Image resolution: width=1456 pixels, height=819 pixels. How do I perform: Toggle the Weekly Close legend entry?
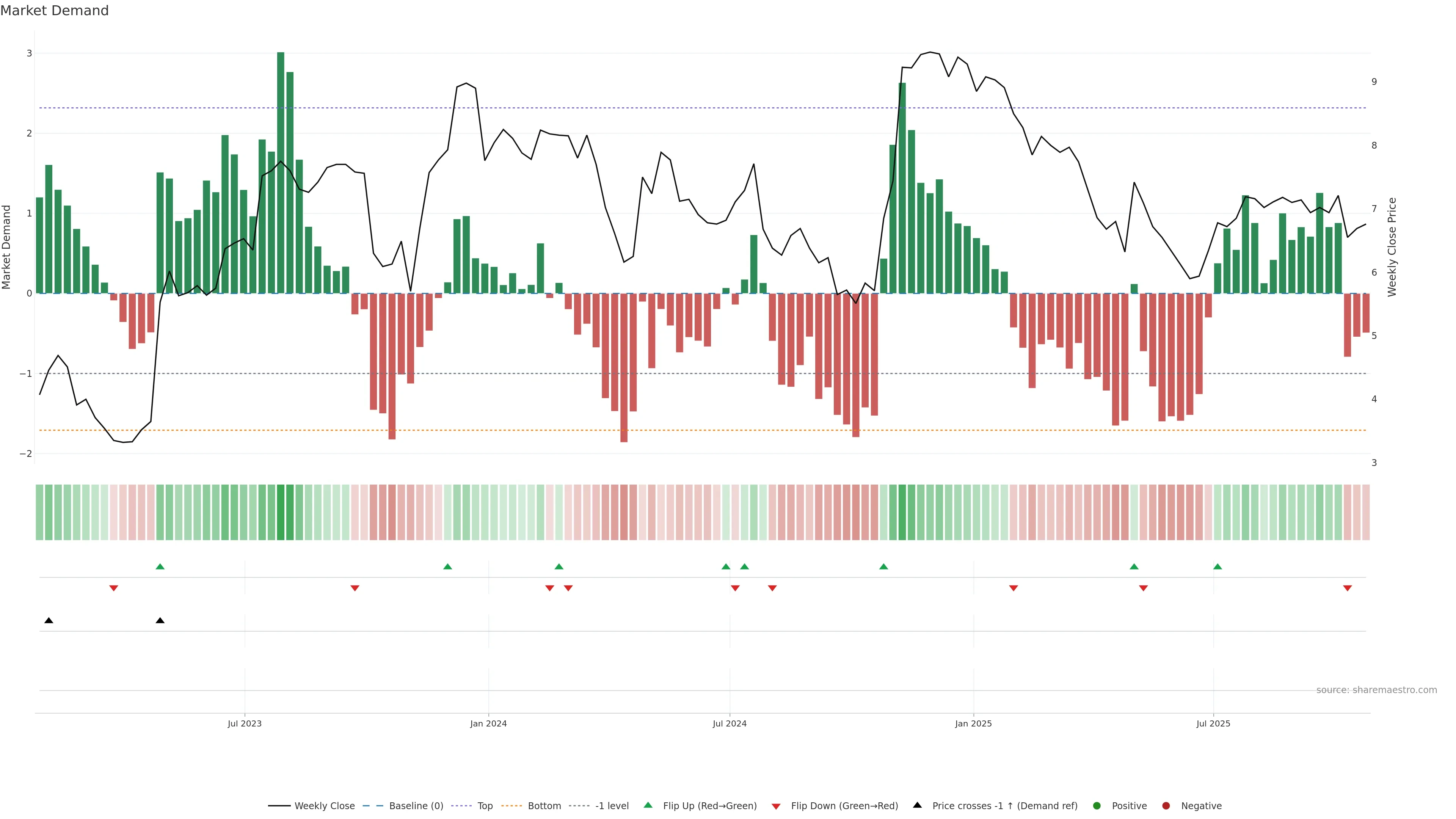click(x=325, y=806)
